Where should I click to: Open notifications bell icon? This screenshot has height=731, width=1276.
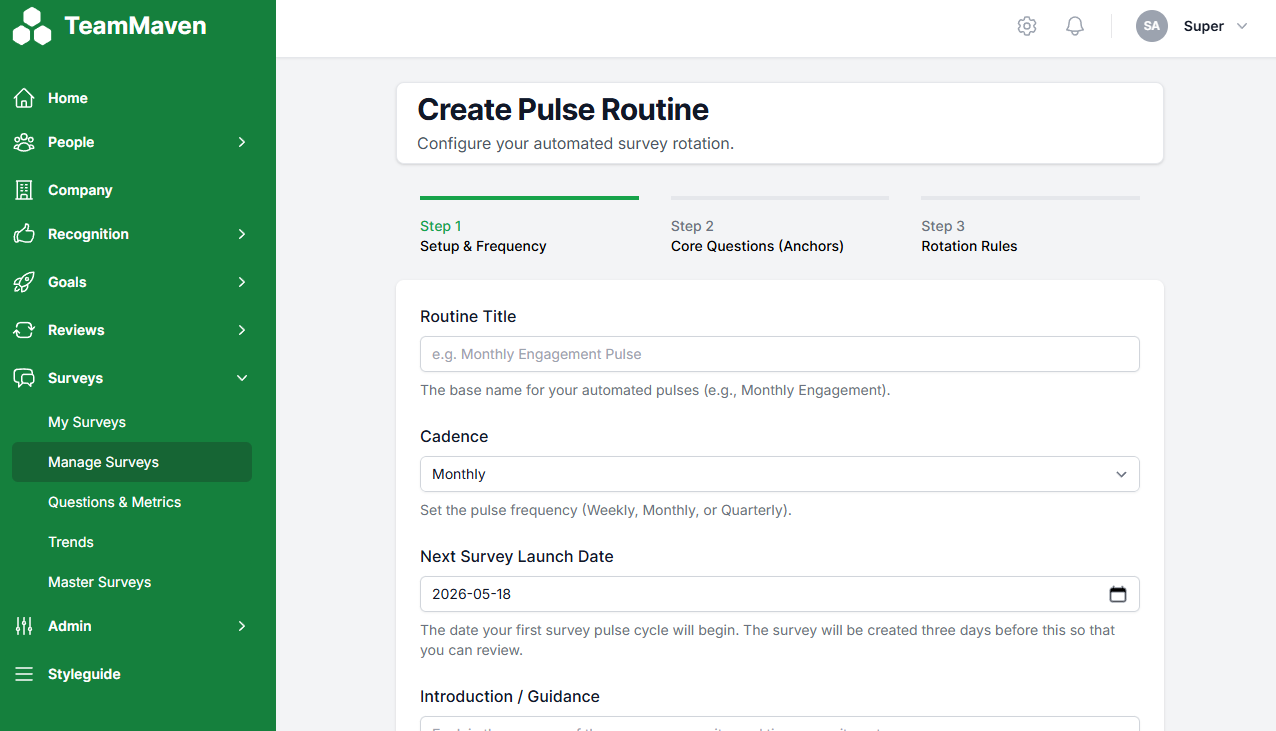click(x=1075, y=26)
